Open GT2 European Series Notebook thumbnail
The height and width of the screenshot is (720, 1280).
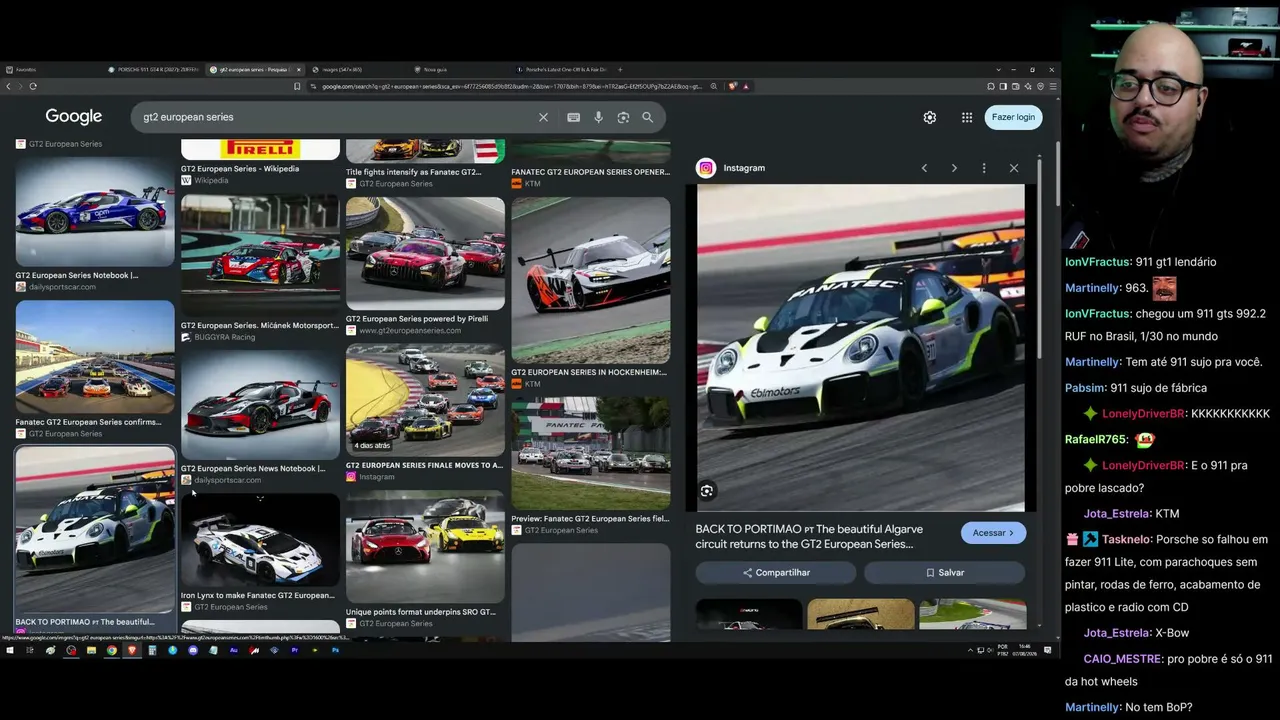(x=95, y=212)
